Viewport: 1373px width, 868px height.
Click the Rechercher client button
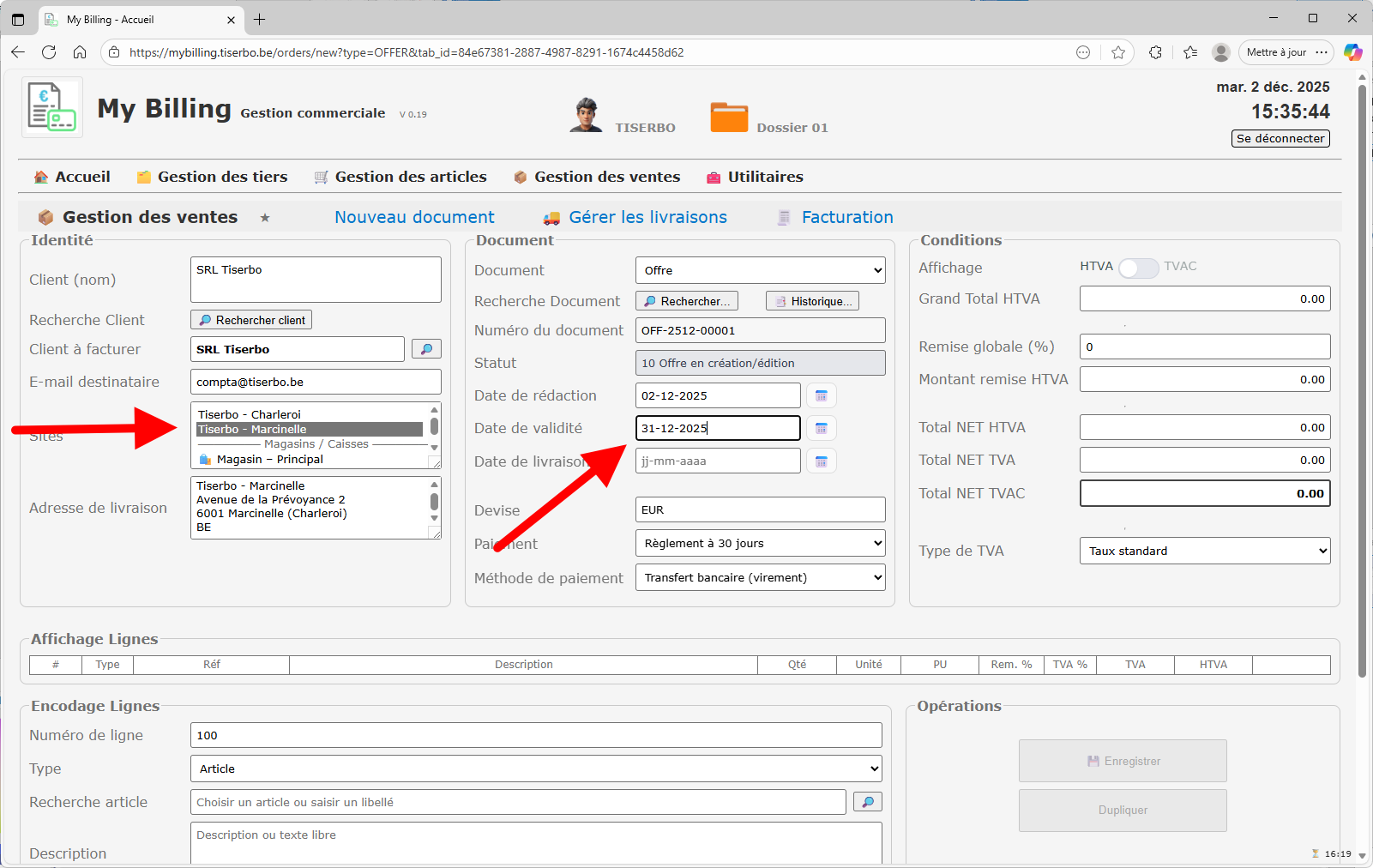coord(251,320)
